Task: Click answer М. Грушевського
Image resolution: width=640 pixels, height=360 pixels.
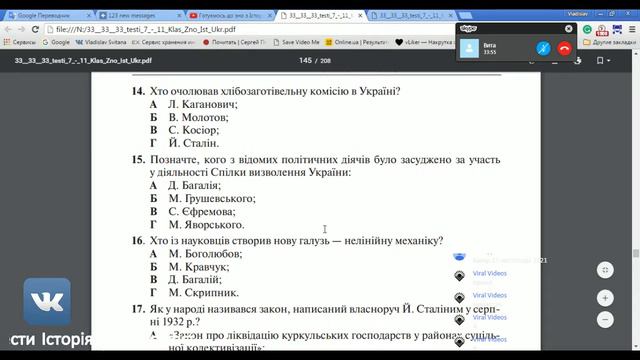Action: (x=212, y=198)
